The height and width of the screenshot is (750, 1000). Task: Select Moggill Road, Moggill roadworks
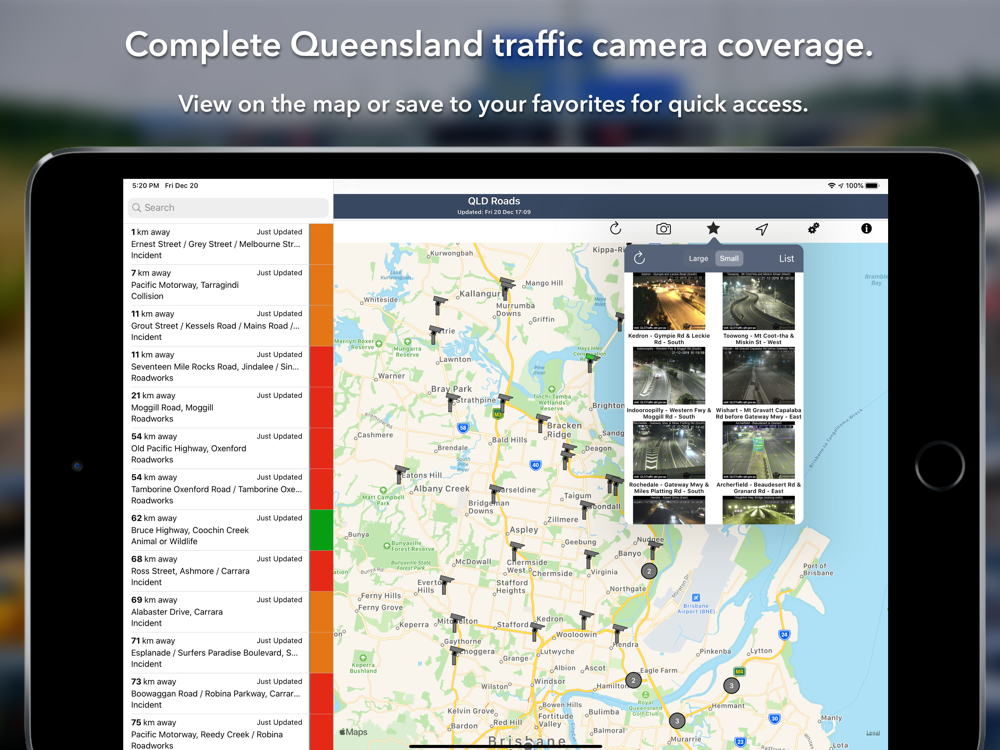228,407
